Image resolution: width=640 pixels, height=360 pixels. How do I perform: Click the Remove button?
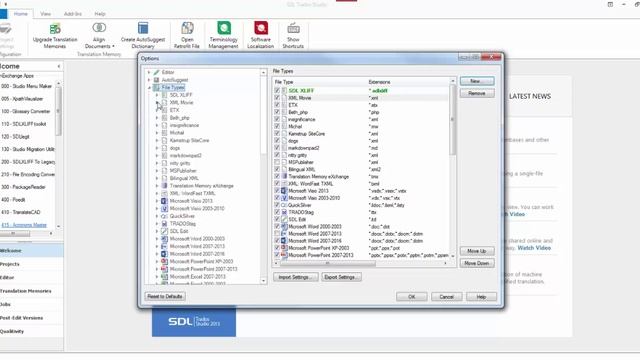tap(477, 93)
